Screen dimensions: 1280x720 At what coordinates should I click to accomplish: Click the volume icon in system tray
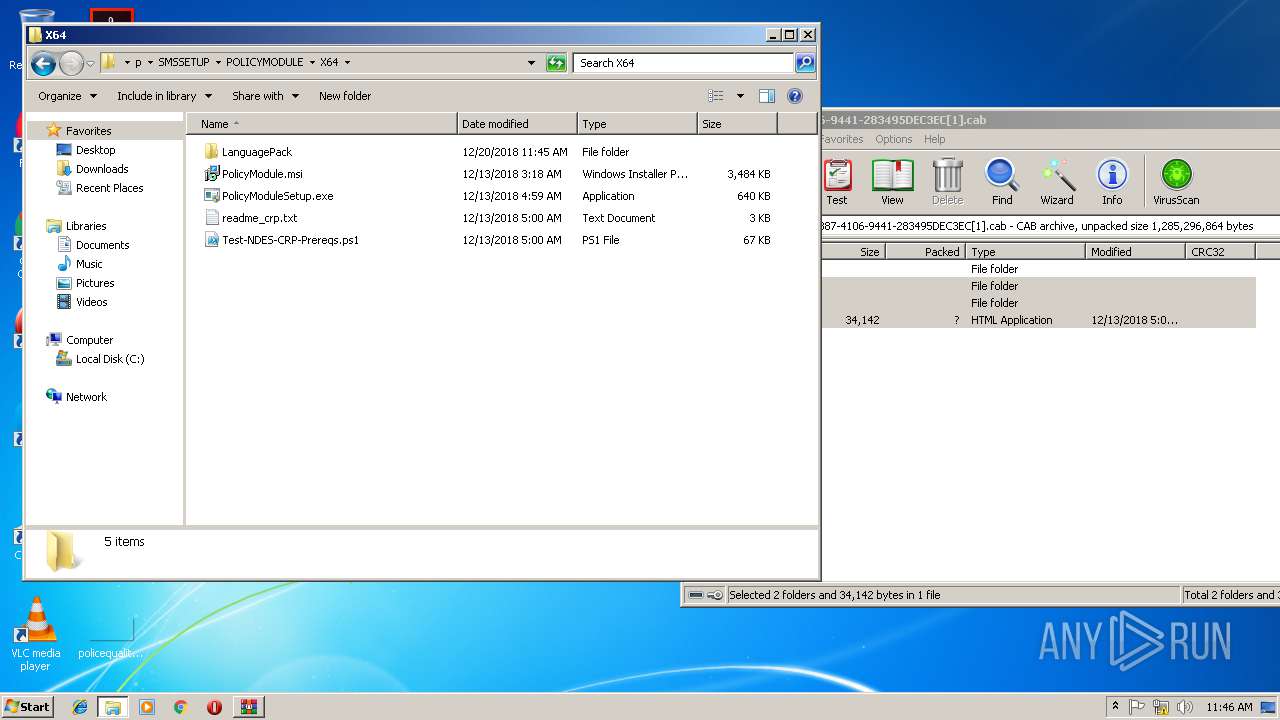[1185, 707]
